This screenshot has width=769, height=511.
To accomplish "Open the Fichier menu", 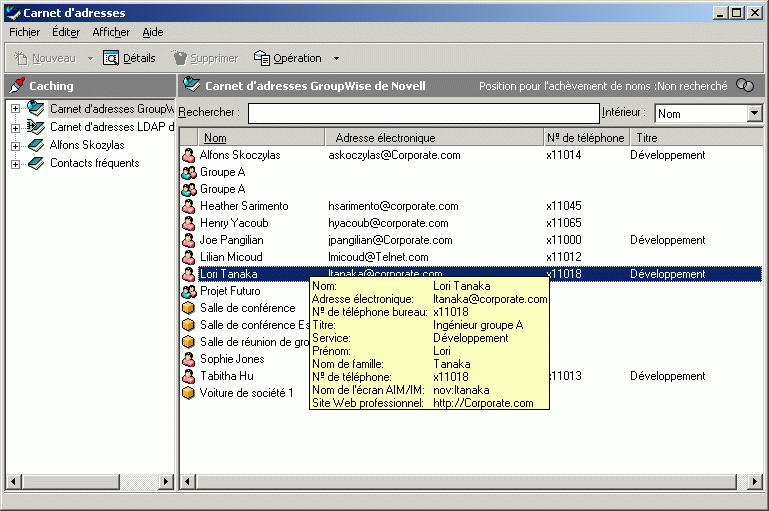I will pos(25,32).
